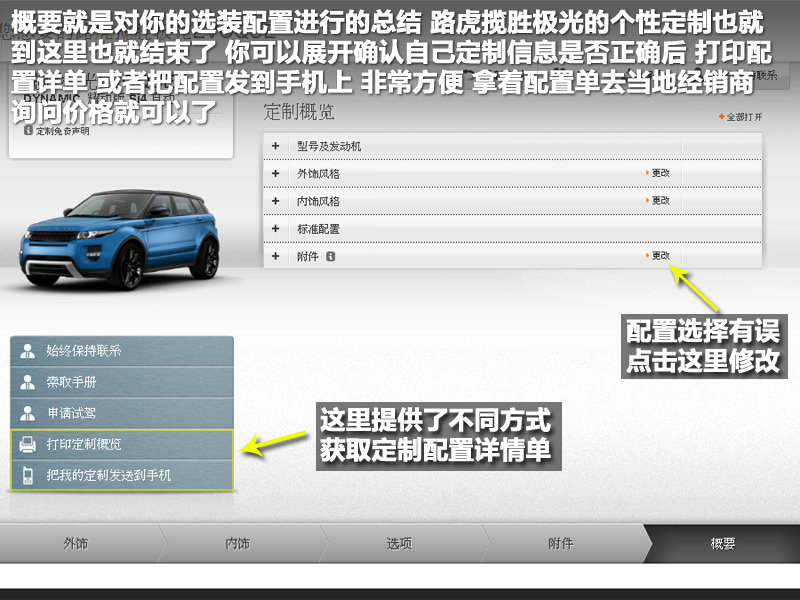
Task: Click 更改 for 附件
Action: (658, 256)
